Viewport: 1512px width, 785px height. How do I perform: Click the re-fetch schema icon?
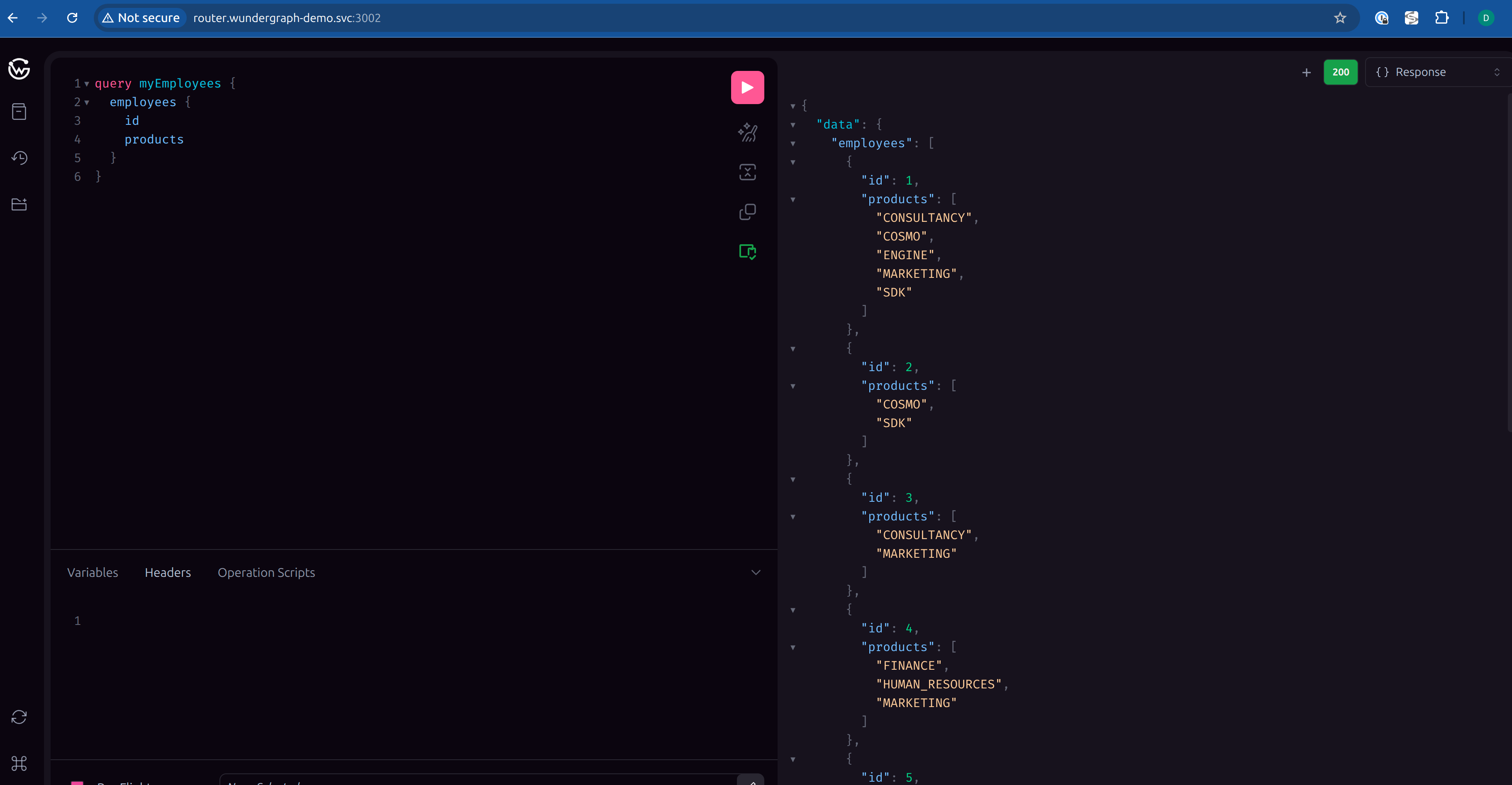tap(20, 717)
